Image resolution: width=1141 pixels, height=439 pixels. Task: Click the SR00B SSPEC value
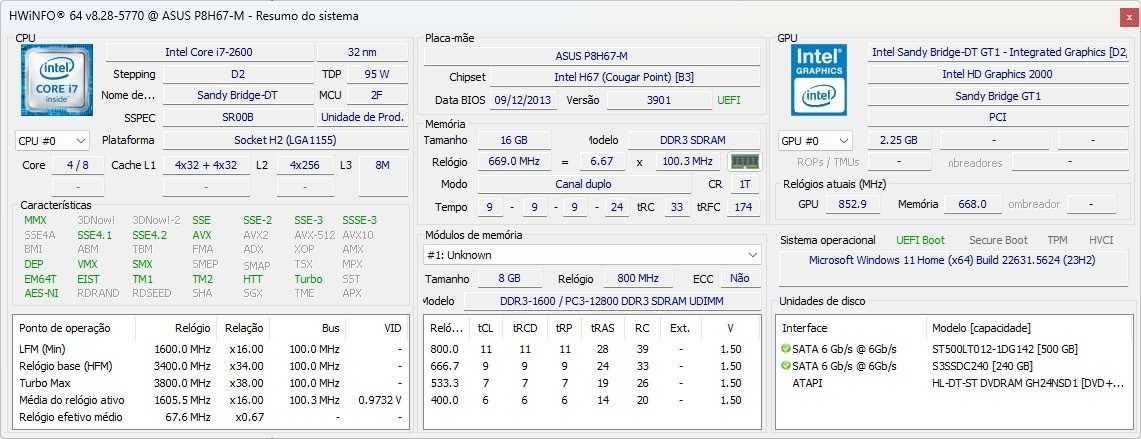coord(237,117)
